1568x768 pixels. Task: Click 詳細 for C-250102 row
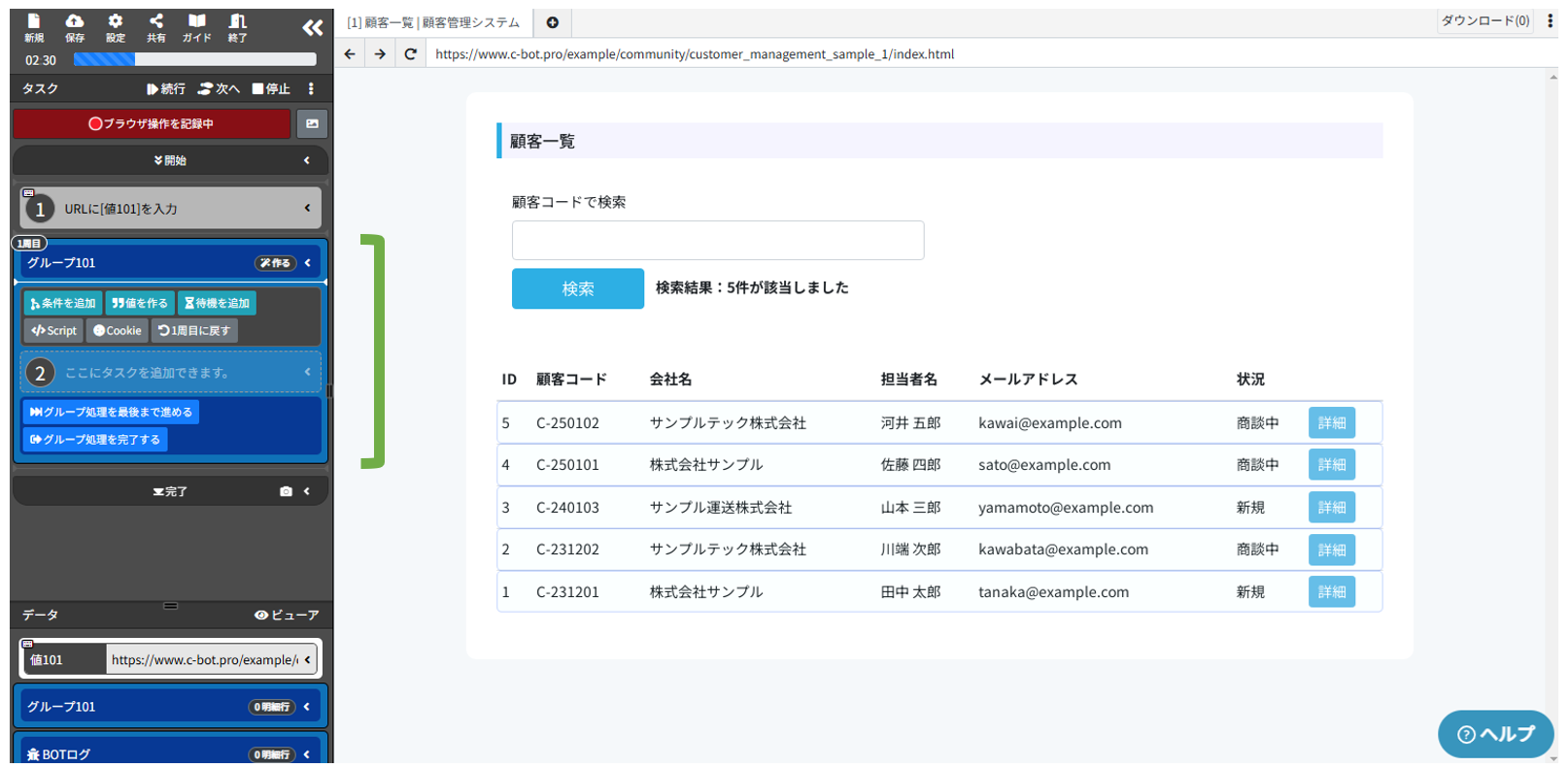1332,422
